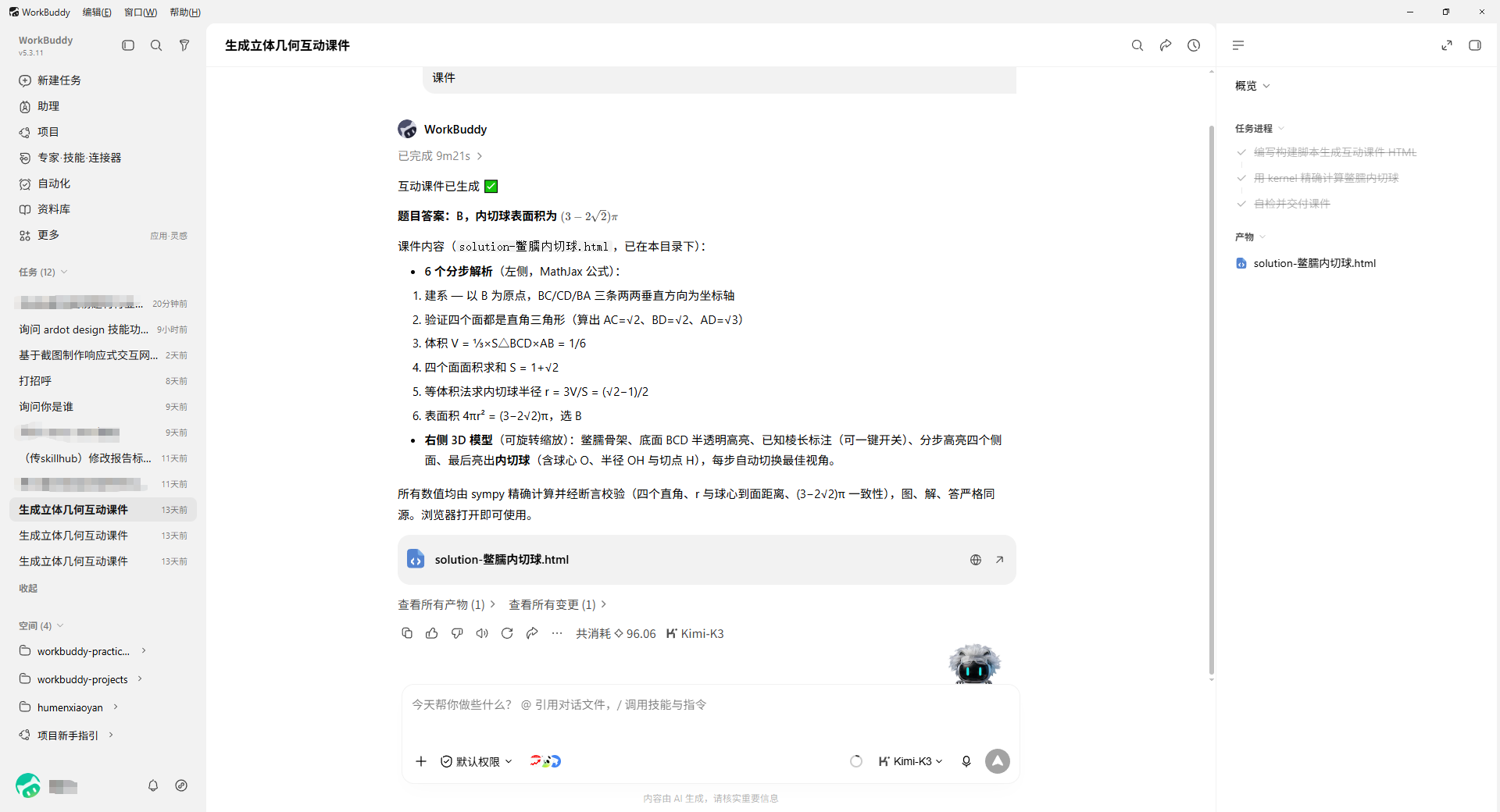Viewport: 1500px width, 812px height.
Task: Open task 询问你是谁
Action: (x=103, y=407)
